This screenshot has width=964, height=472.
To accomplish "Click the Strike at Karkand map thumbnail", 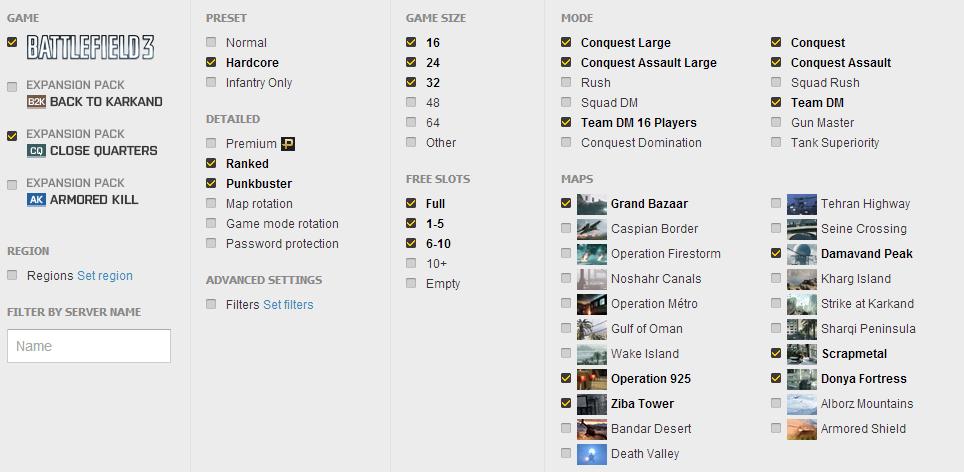I will coord(802,304).
